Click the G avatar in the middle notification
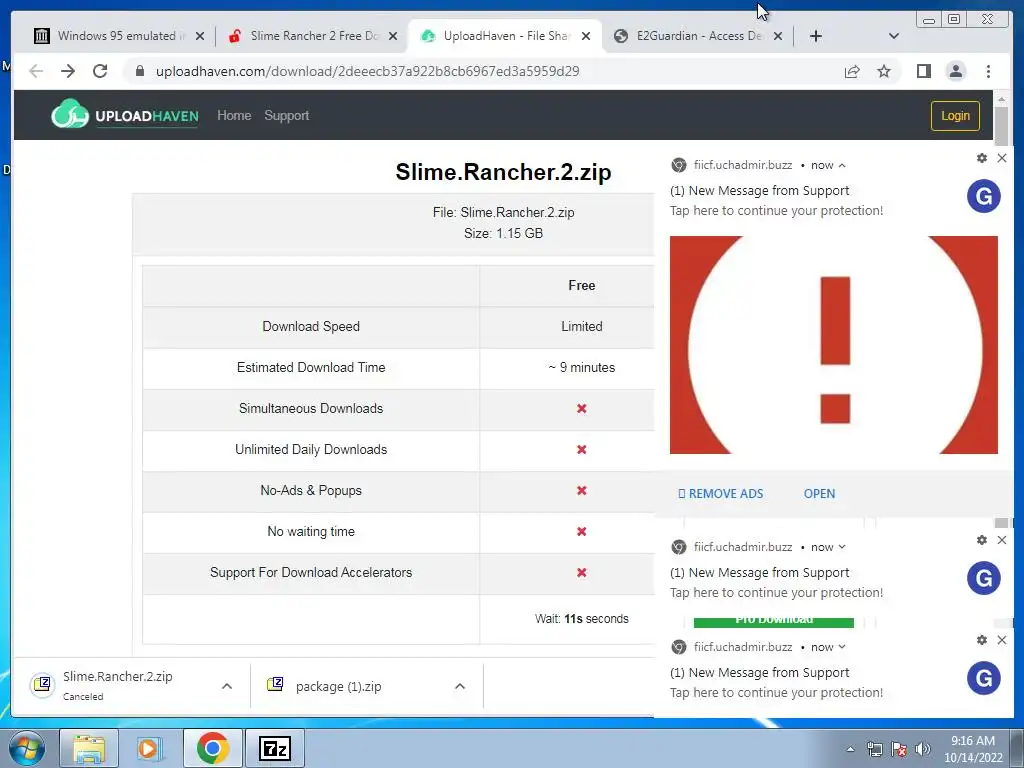Screen dimensions: 1024x768 click(x=984, y=578)
